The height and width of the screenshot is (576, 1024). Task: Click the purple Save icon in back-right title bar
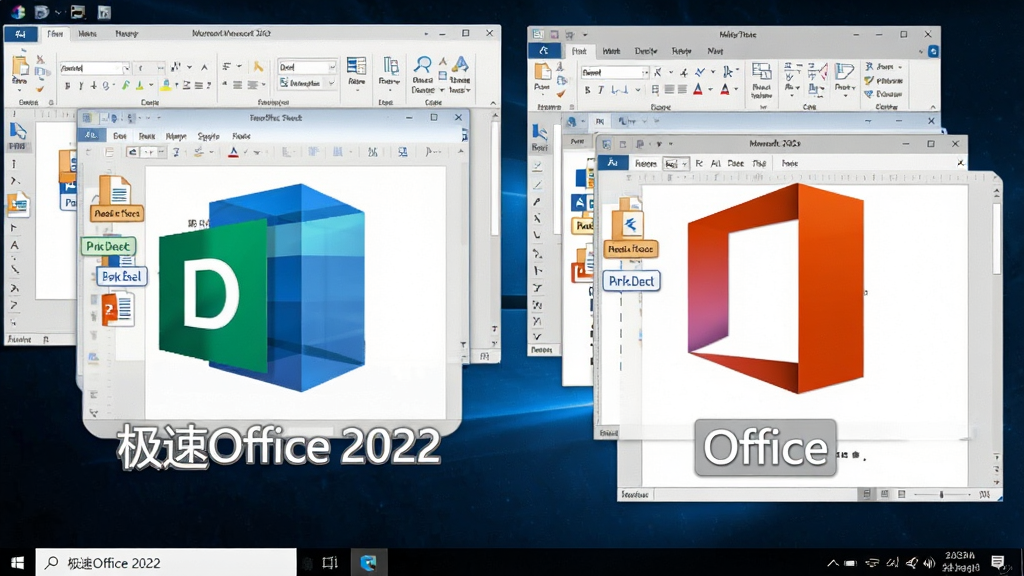(554, 35)
